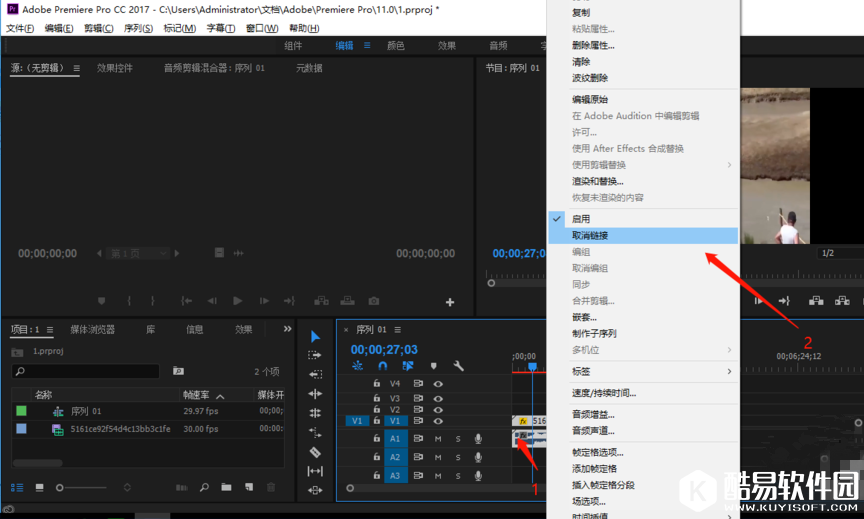This screenshot has height=519, width=864.
Task: Open source panel hamburger menu
Action: pos(77,68)
